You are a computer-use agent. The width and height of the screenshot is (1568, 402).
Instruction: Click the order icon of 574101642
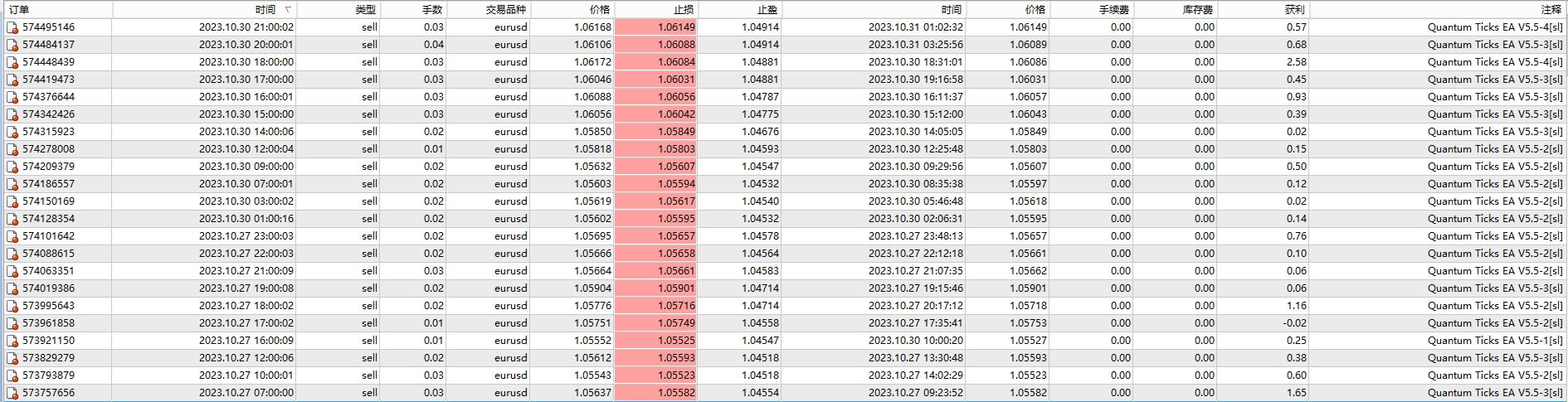point(12,236)
